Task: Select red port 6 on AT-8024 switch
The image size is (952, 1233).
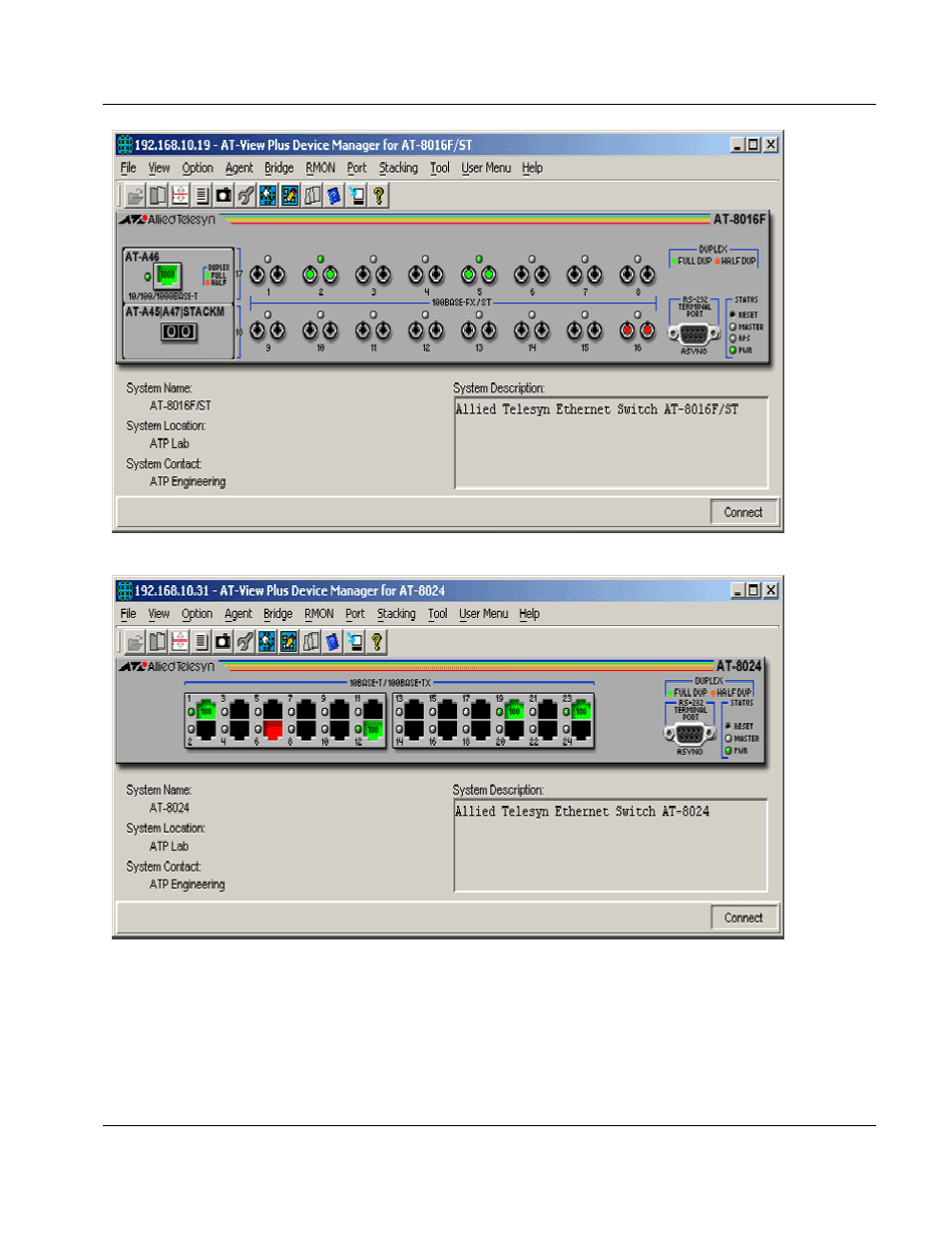Action: click(x=272, y=730)
